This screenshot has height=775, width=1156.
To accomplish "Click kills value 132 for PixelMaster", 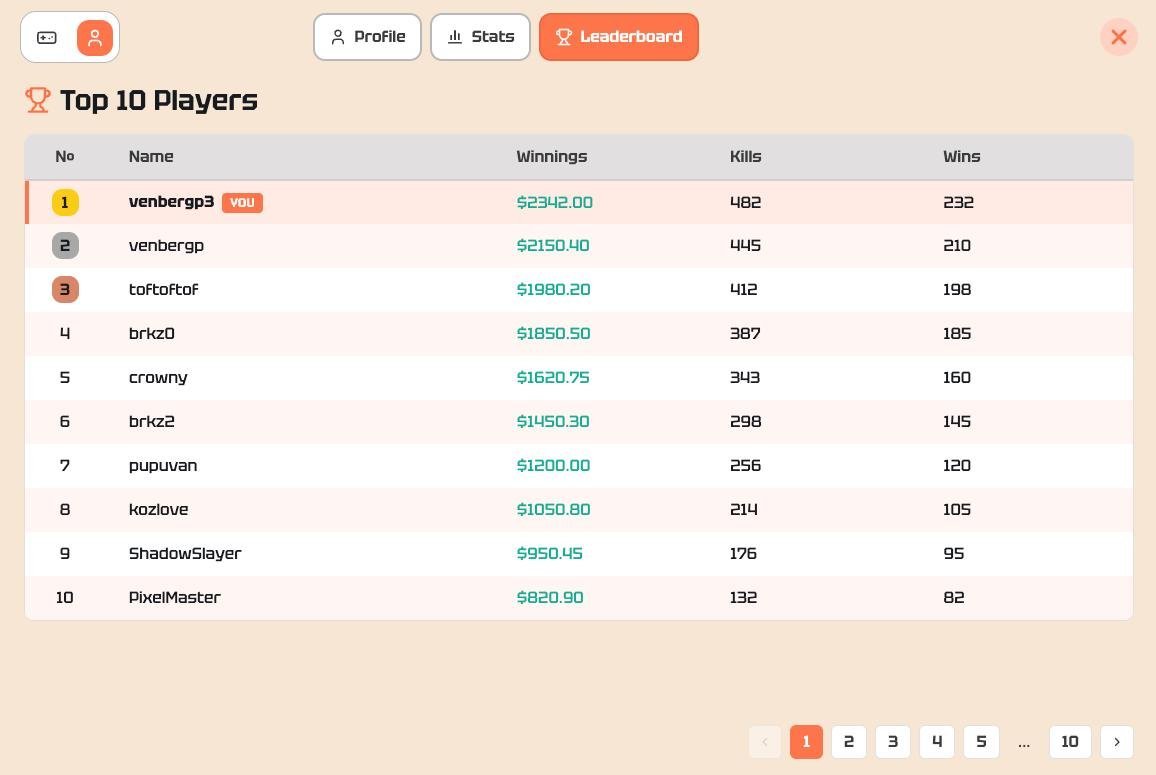I will pos(744,597).
